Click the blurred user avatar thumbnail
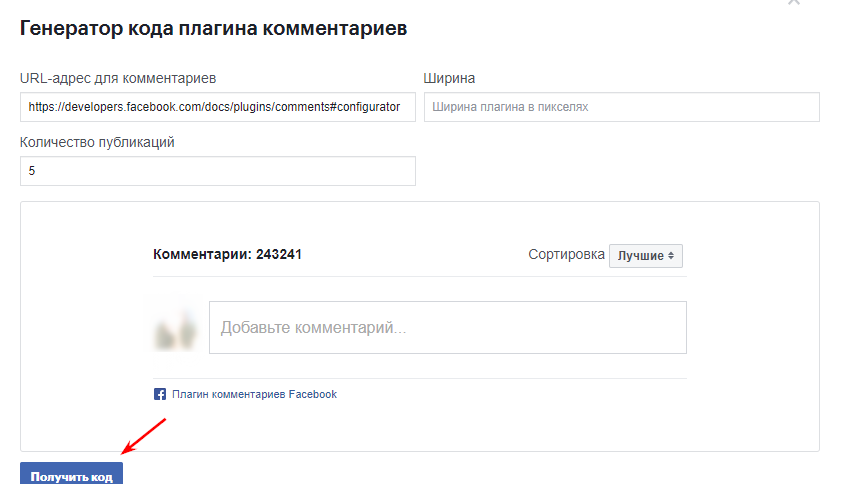 175,326
